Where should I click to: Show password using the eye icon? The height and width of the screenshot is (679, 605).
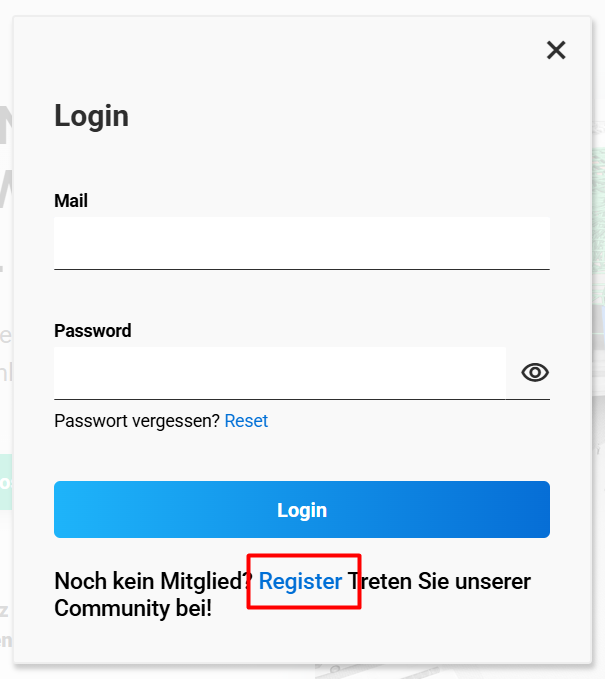click(535, 372)
